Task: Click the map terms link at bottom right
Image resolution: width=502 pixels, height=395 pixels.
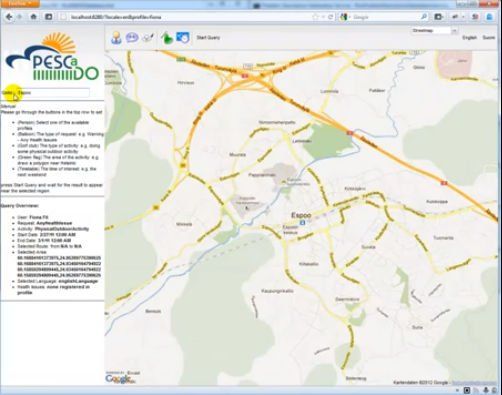Action: tap(475, 383)
